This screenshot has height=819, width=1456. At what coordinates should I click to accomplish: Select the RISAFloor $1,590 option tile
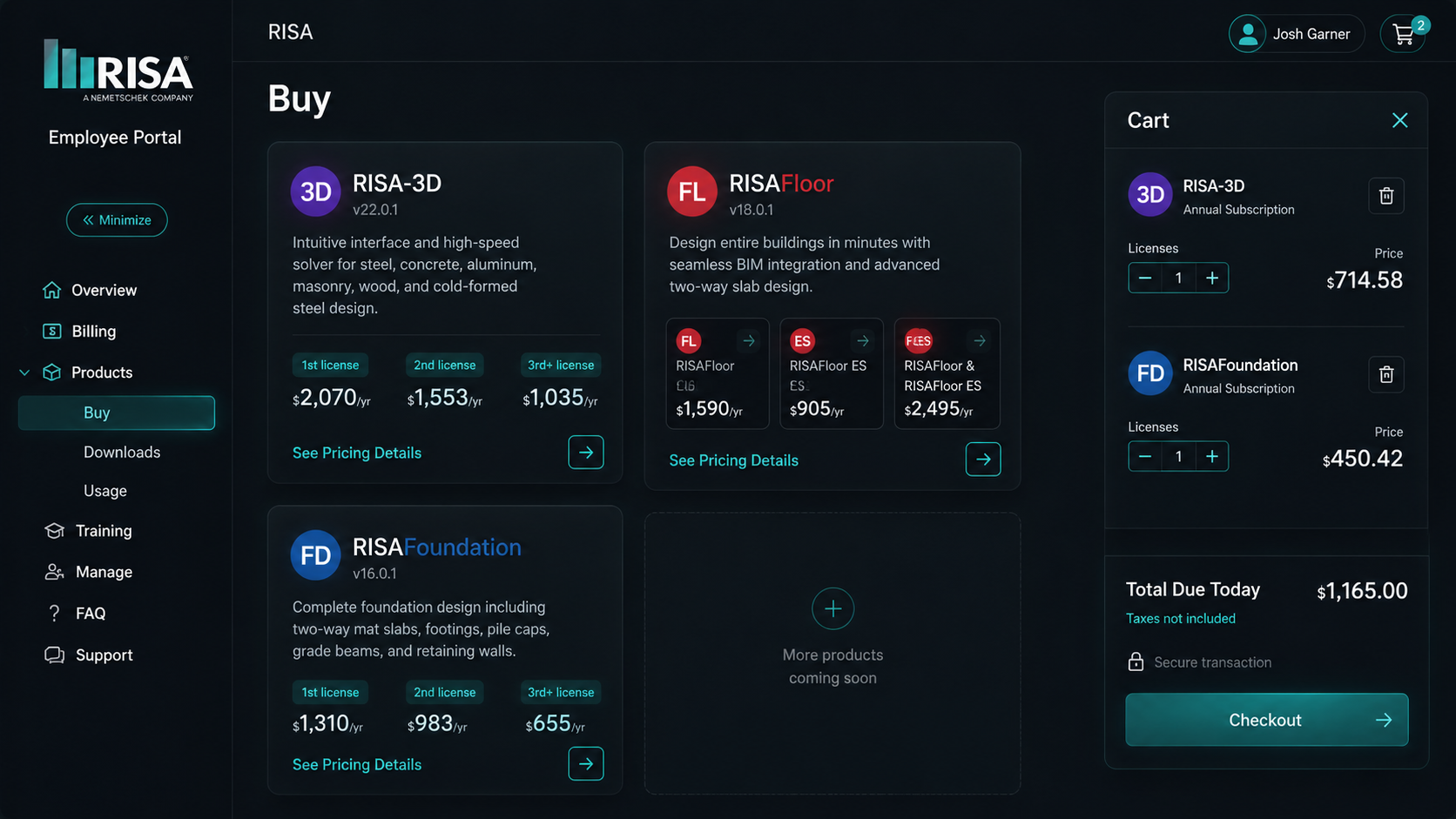click(x=718, y=373)
